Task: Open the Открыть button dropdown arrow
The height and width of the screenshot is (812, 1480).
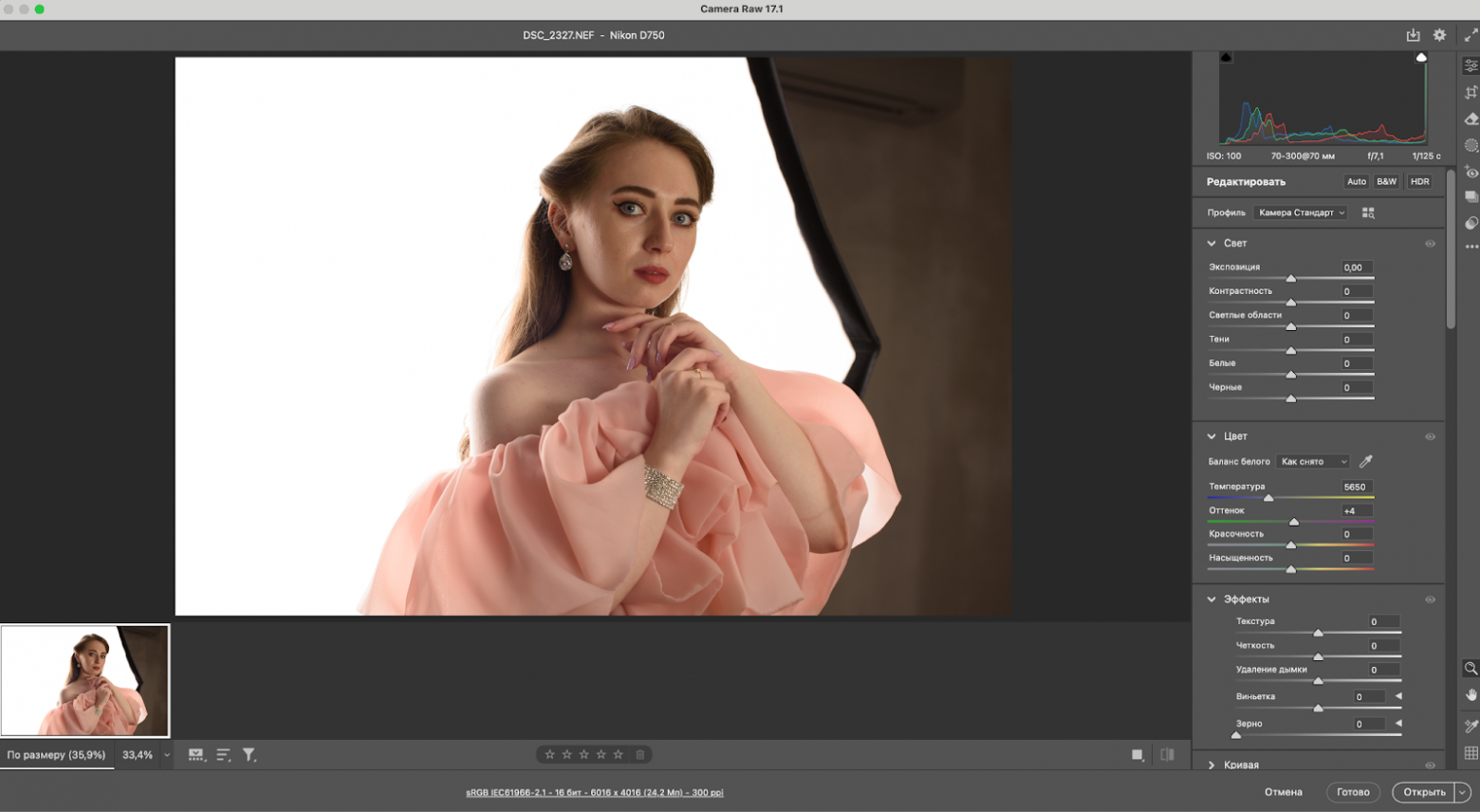Action: point(1462,792)
